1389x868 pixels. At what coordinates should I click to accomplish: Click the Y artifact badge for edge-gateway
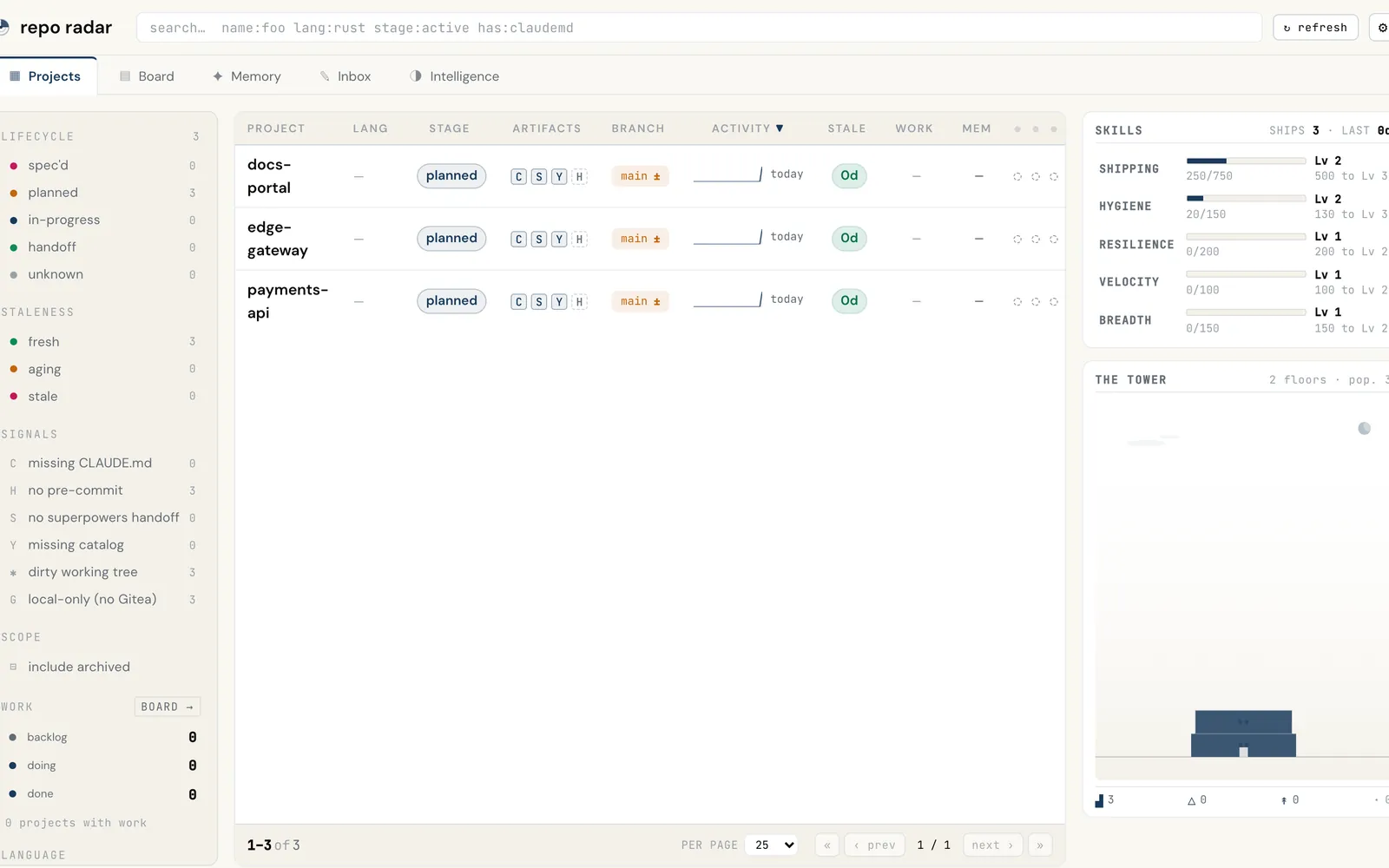559,239
